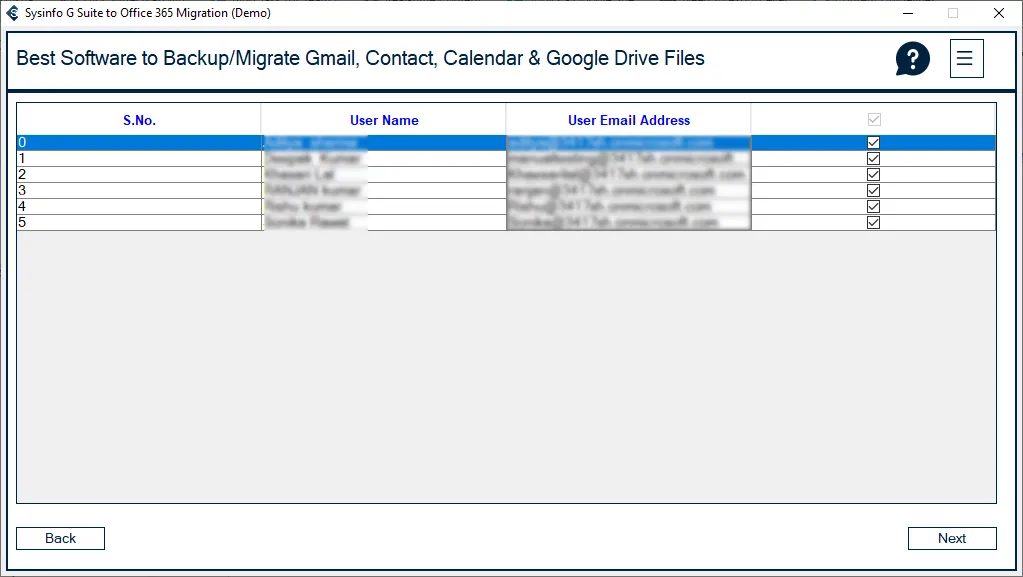Select the user name cell in row 2
The height and width of the screenshot is (577, 1023).
click(384, 174)
